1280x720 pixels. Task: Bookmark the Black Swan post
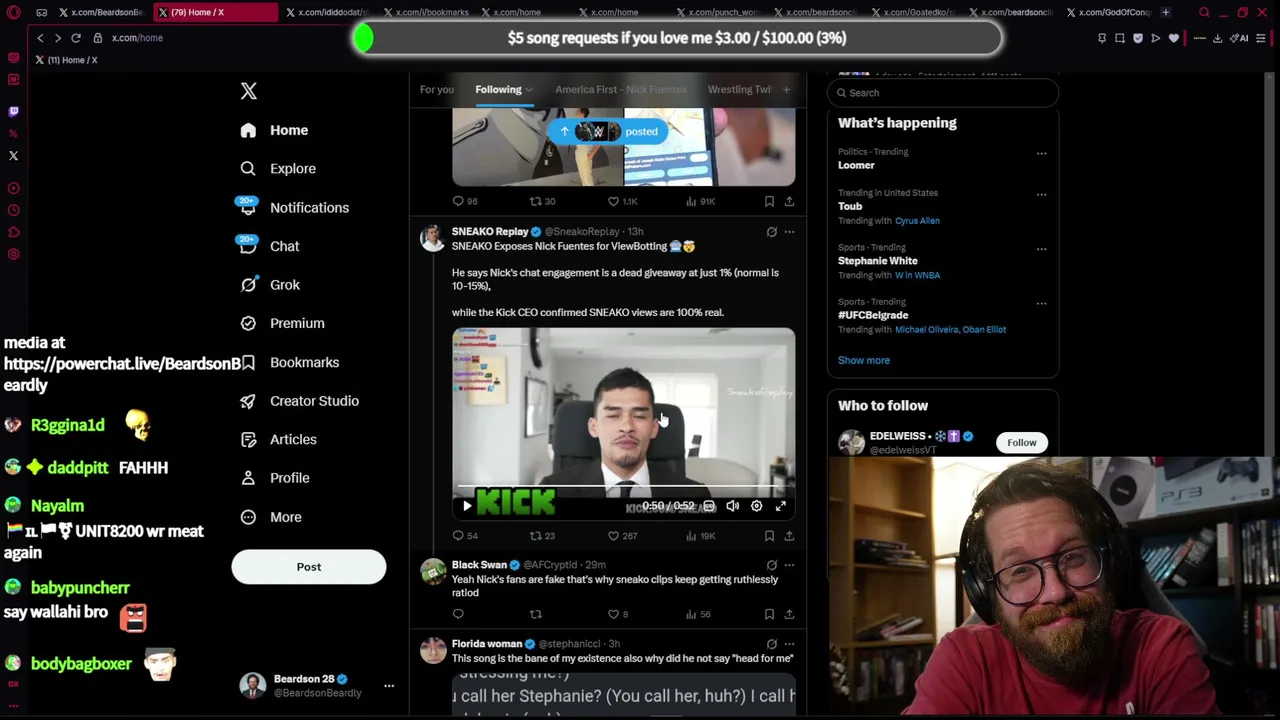point(769,614)
